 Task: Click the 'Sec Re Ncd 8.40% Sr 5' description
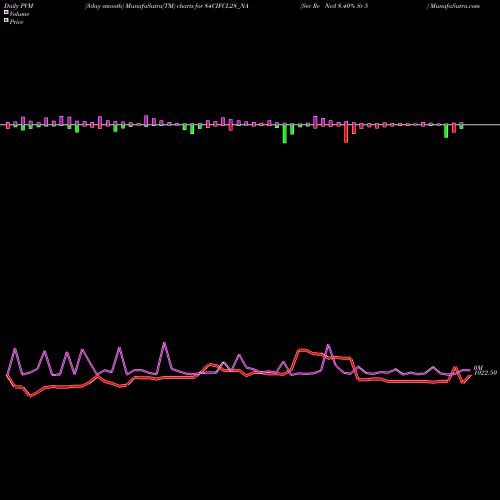pos(335,6)
